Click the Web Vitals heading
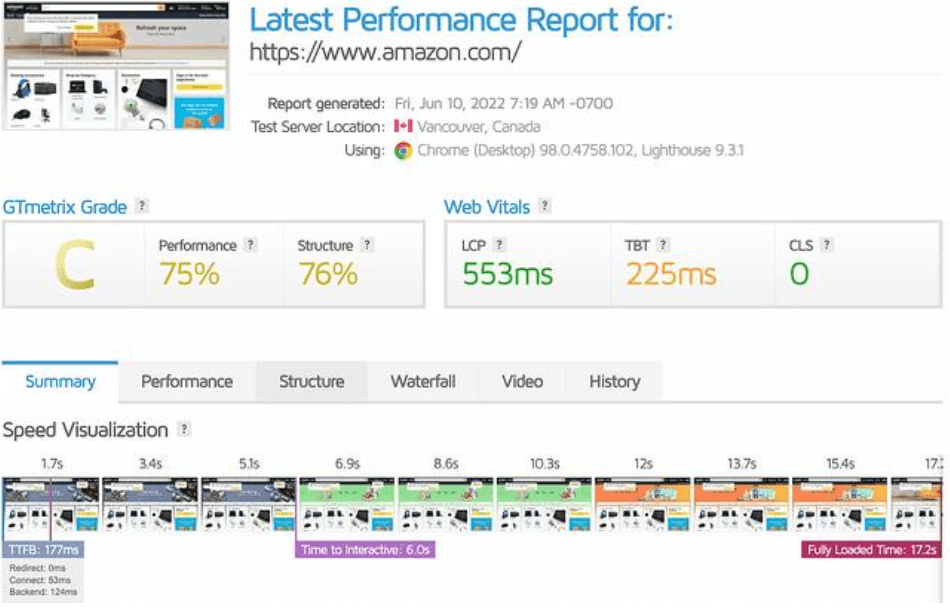This screenshot has height=612, width=950. tap(487, 207)
